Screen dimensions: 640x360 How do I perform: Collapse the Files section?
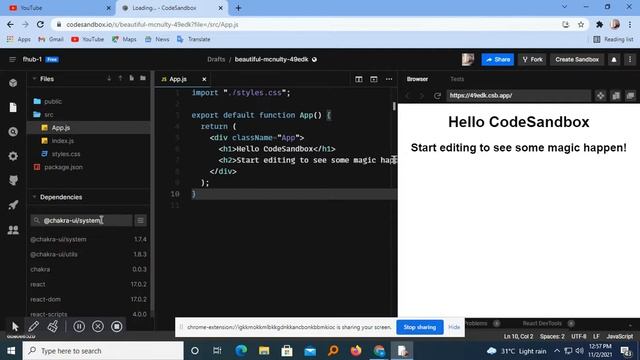point(34,78)
